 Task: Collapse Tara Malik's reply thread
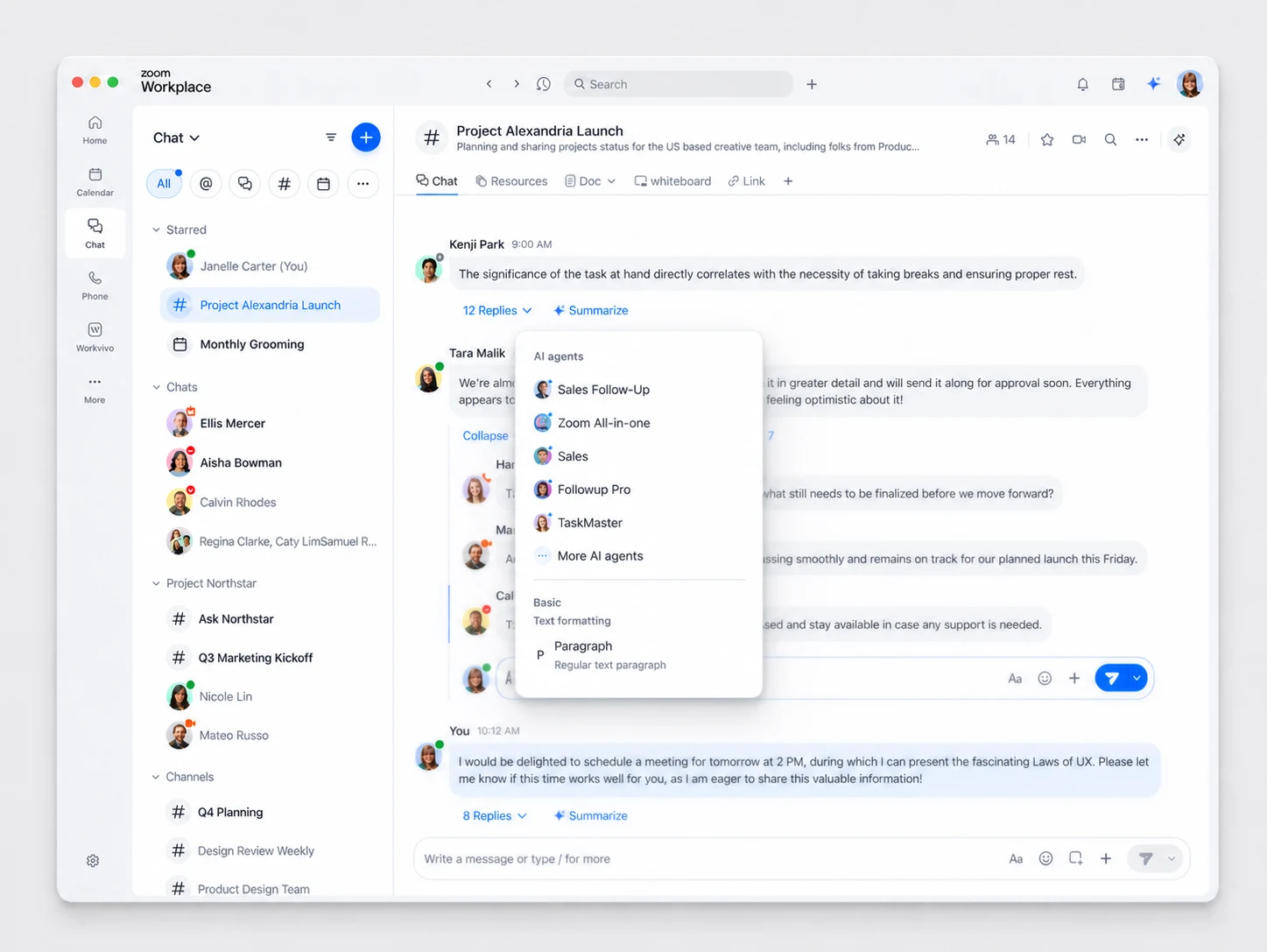(x=485, y=435)
